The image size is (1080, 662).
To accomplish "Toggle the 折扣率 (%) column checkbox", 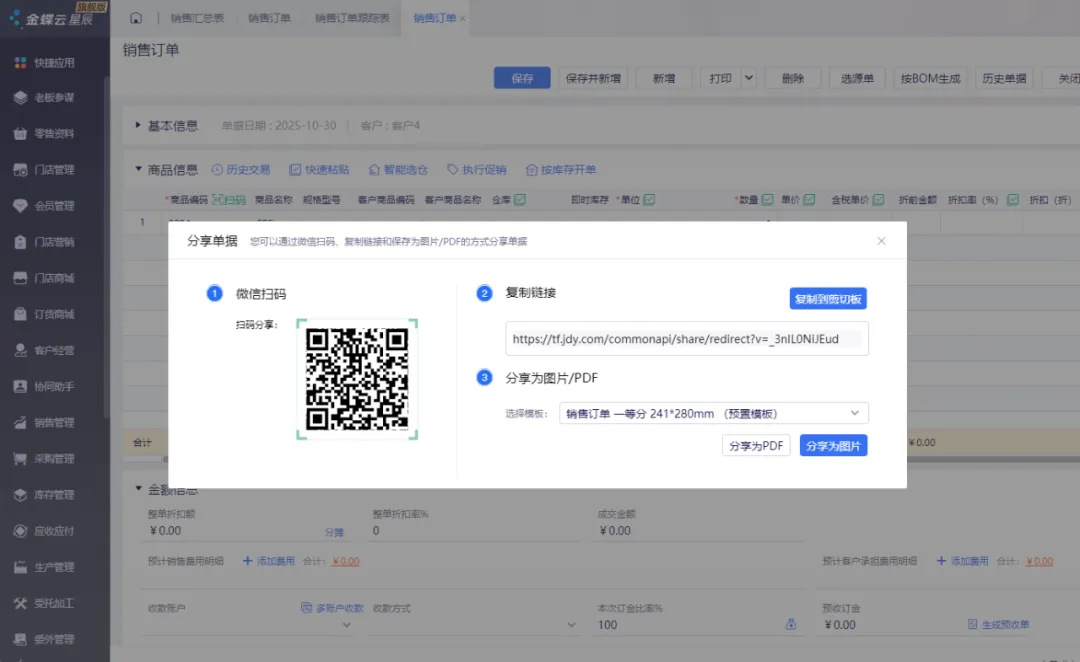I will [x=1012, y=200].
